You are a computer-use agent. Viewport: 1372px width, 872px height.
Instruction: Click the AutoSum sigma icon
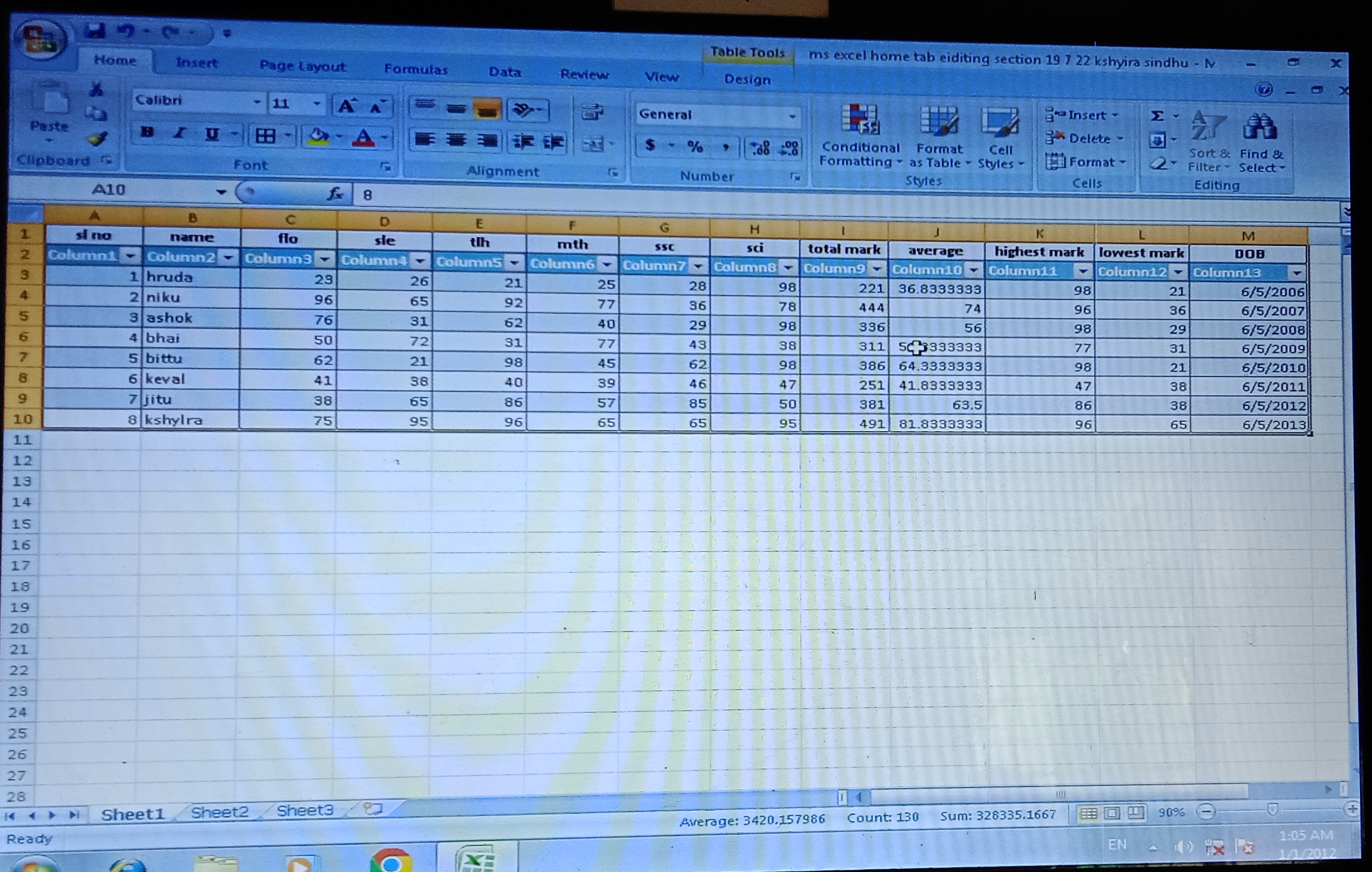coord(1157,116)
